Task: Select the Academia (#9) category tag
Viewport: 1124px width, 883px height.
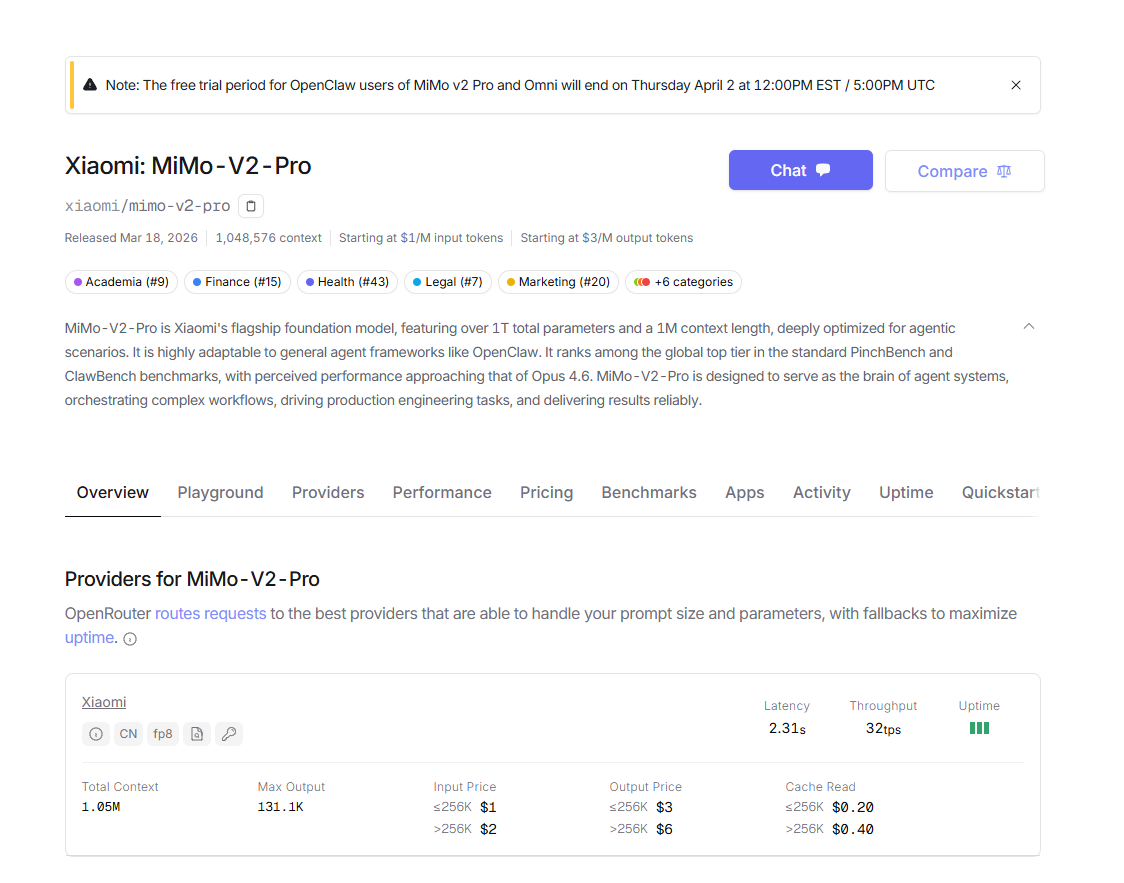Action: (x=121, y=282)
